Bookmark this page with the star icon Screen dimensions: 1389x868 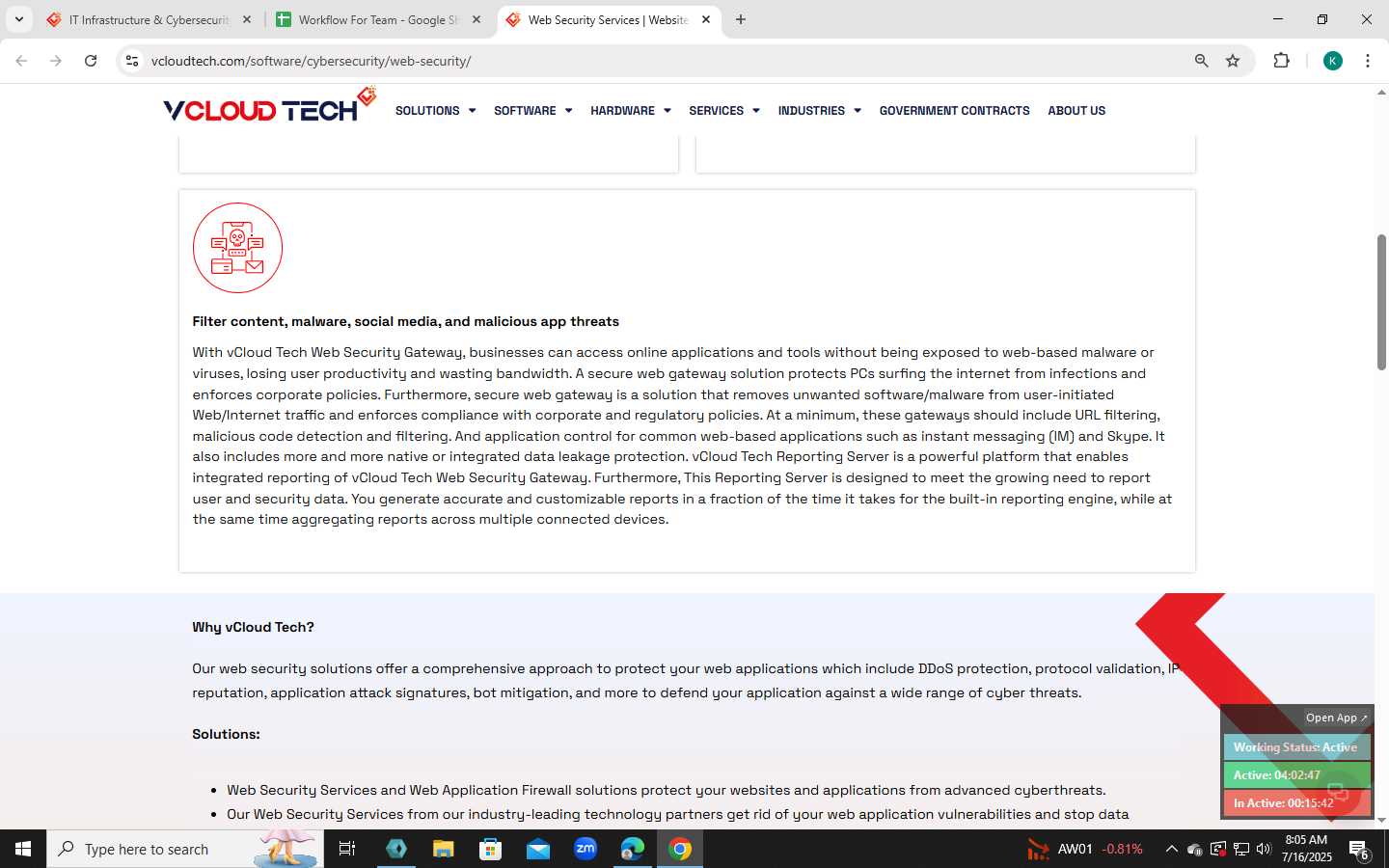pyautogui.click(x=1233, y=61)
